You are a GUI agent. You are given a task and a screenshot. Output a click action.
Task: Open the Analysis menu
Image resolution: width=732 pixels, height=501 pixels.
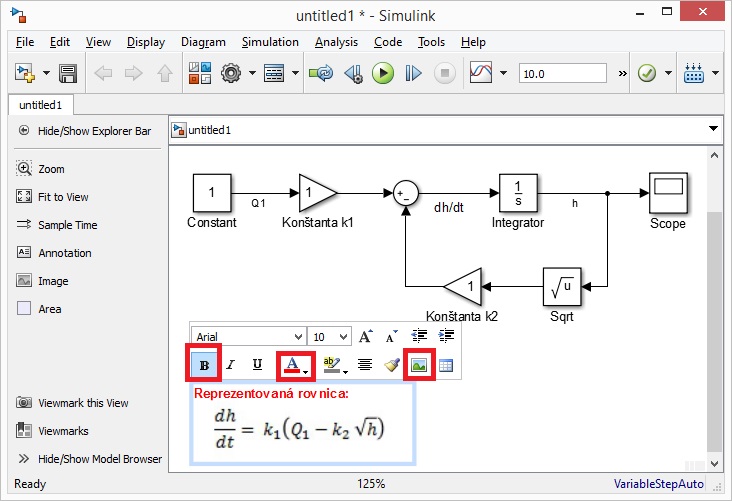[336, 42]
